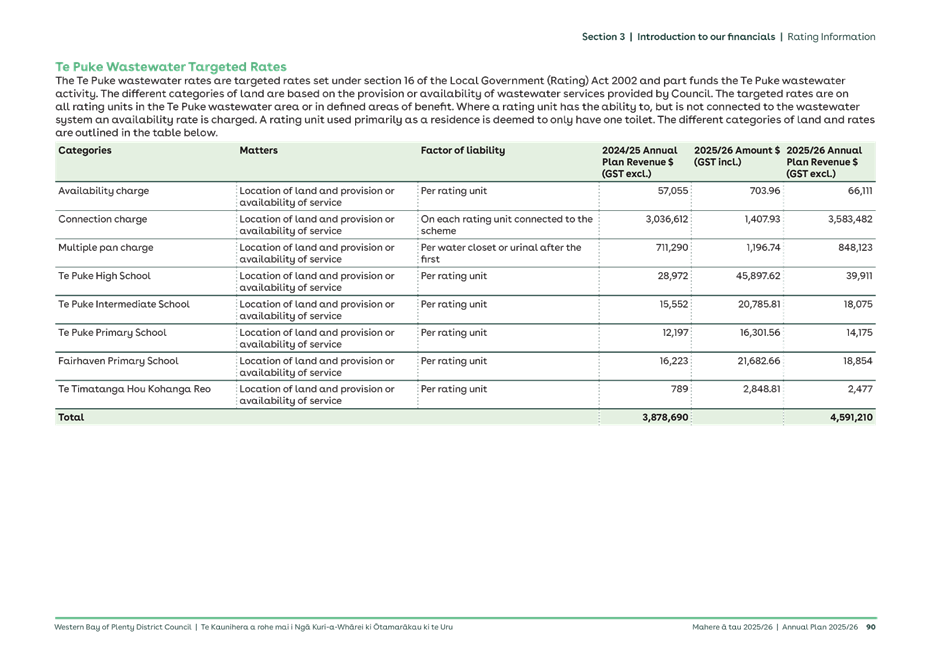Click the section breadcrumb text in page header
Image resolution: width=931 pixels, height=664 pixels.
[x=728, y=37]
